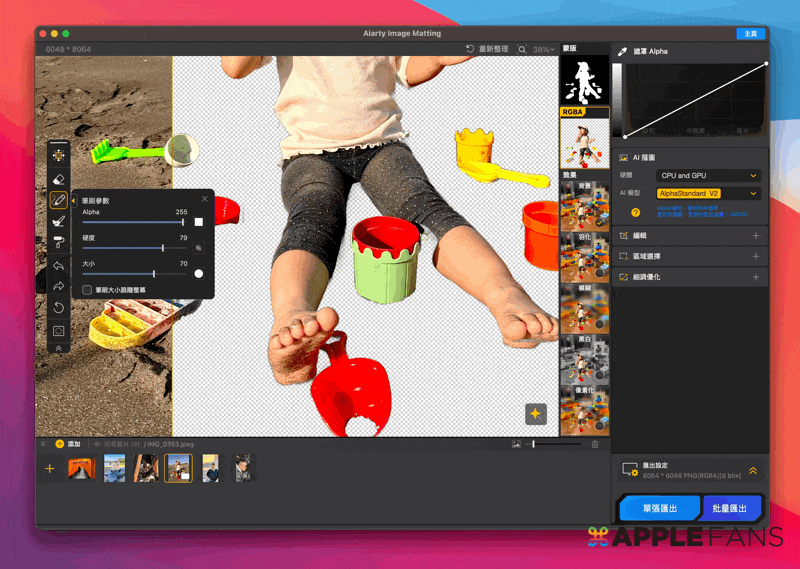Open the CPU and GPU hardware dropdown
The height and width of the screenshot is (569, 800).
click(x=708, y=176)
